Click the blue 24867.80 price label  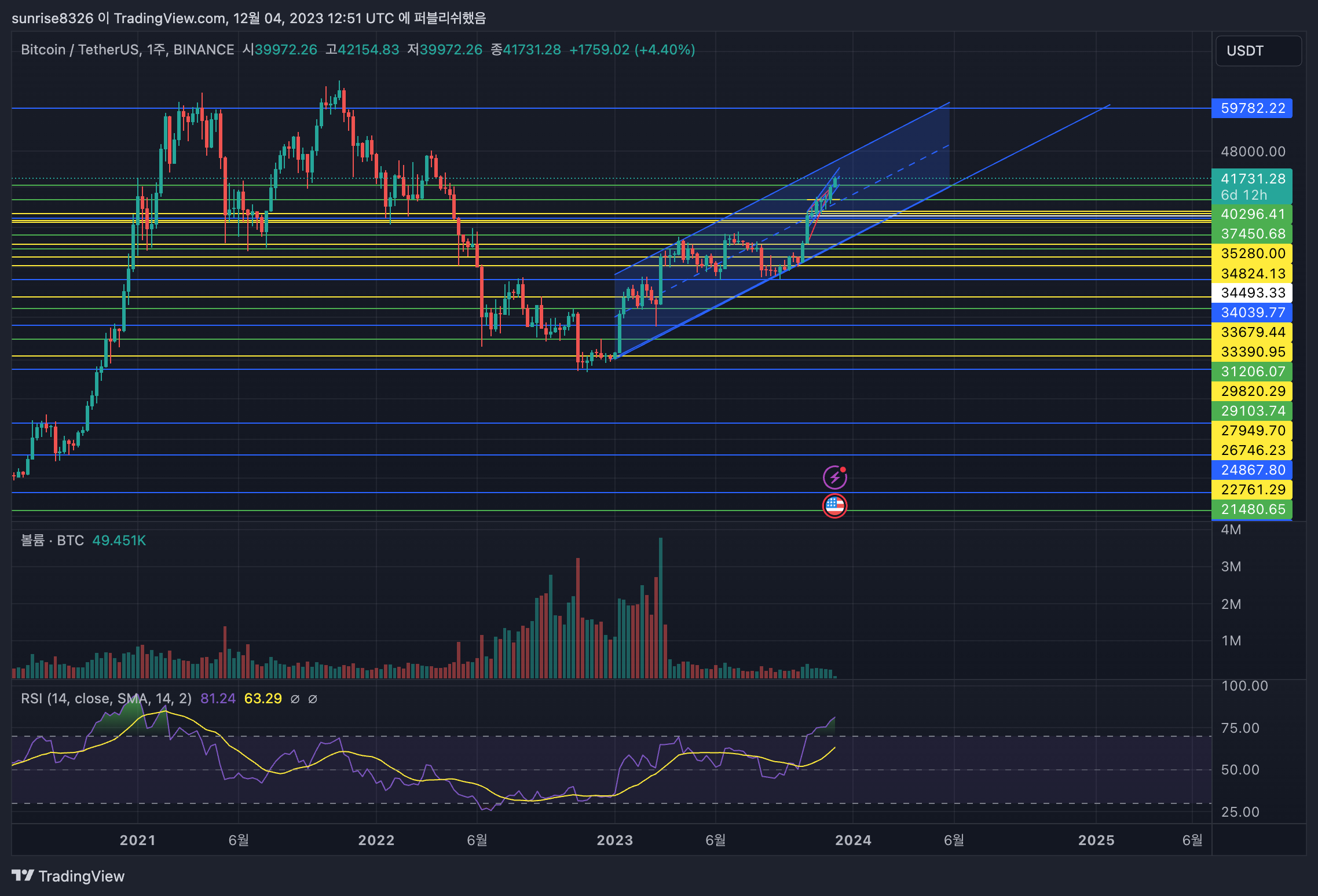[1252, 470]
